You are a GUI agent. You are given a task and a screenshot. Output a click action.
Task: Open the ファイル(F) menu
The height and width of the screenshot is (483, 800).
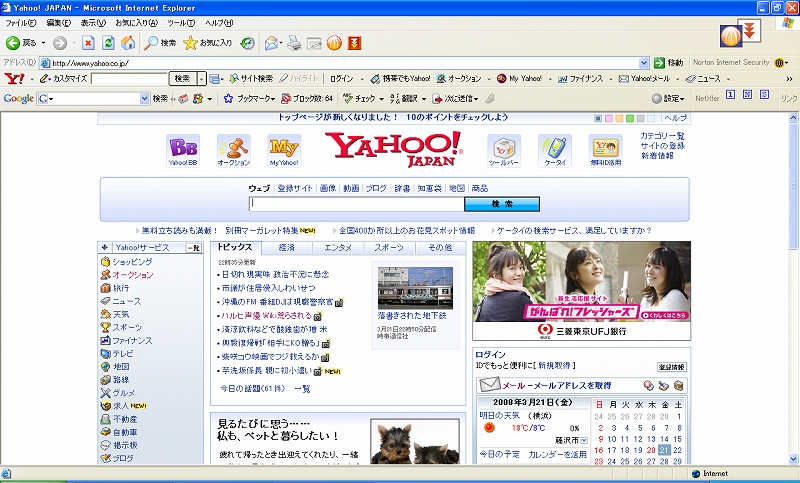[x=20, y=23]
